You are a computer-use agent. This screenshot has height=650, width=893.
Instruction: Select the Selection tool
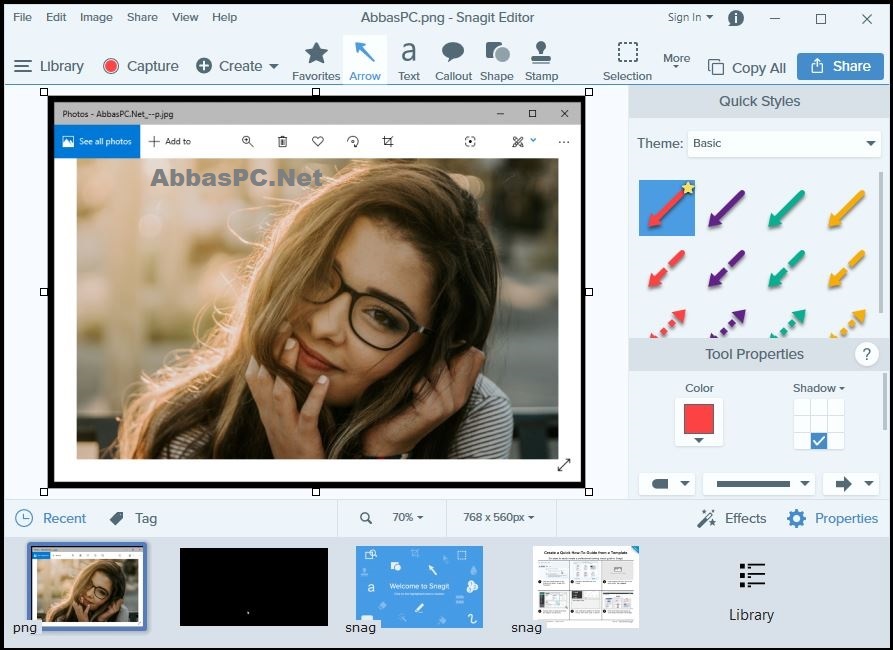pos(627,61)
